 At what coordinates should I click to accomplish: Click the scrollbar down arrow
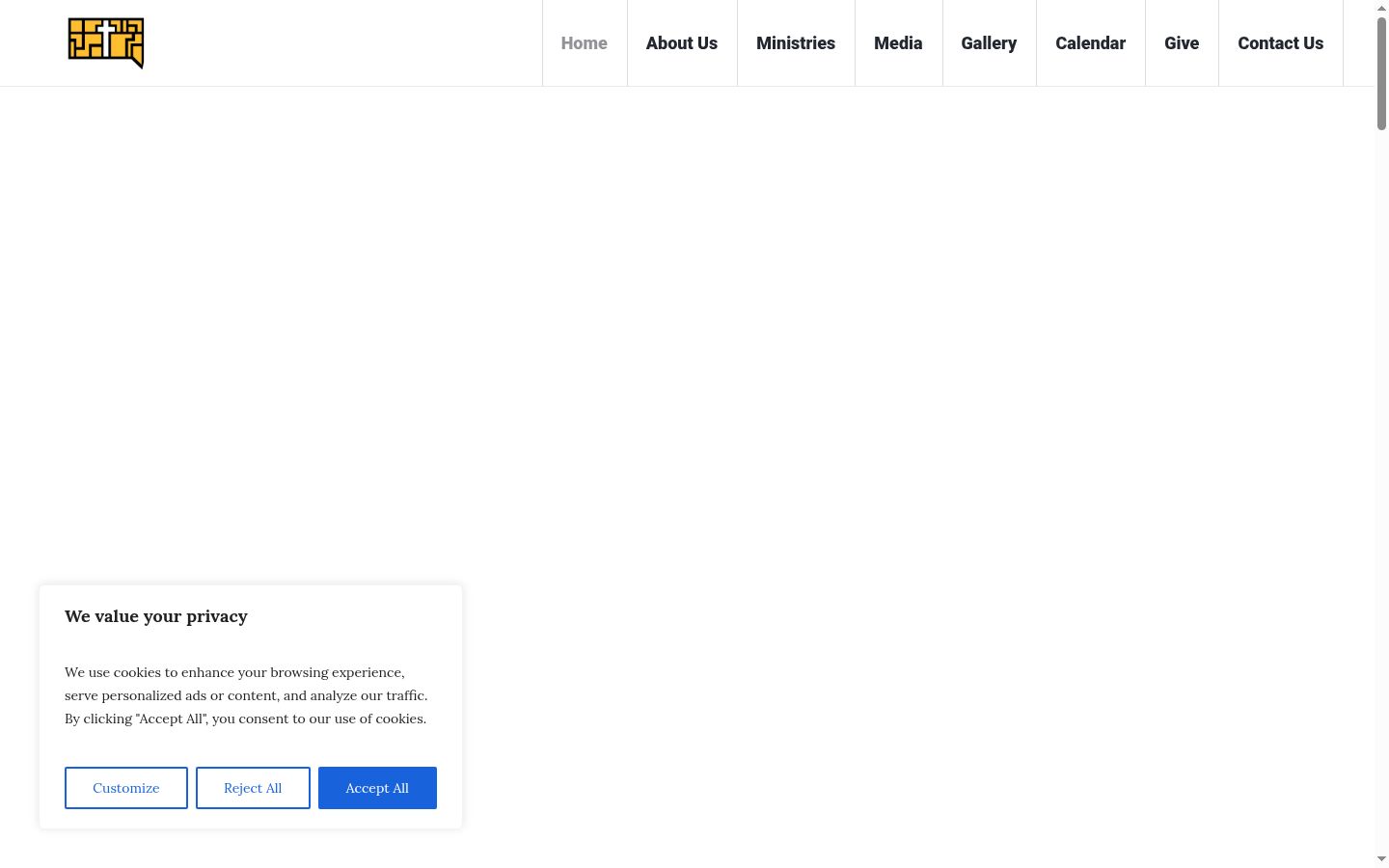[x=1381, y=859]
